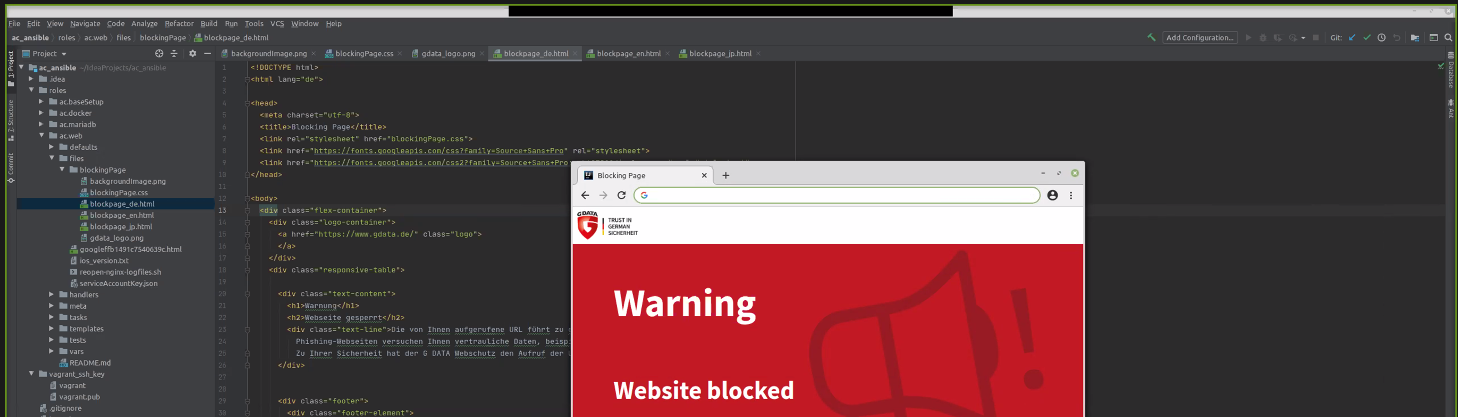Click the Git update project arrow
This screenshot has width=1458, height=417.
pyautogui.click(x=1353, y=38)
